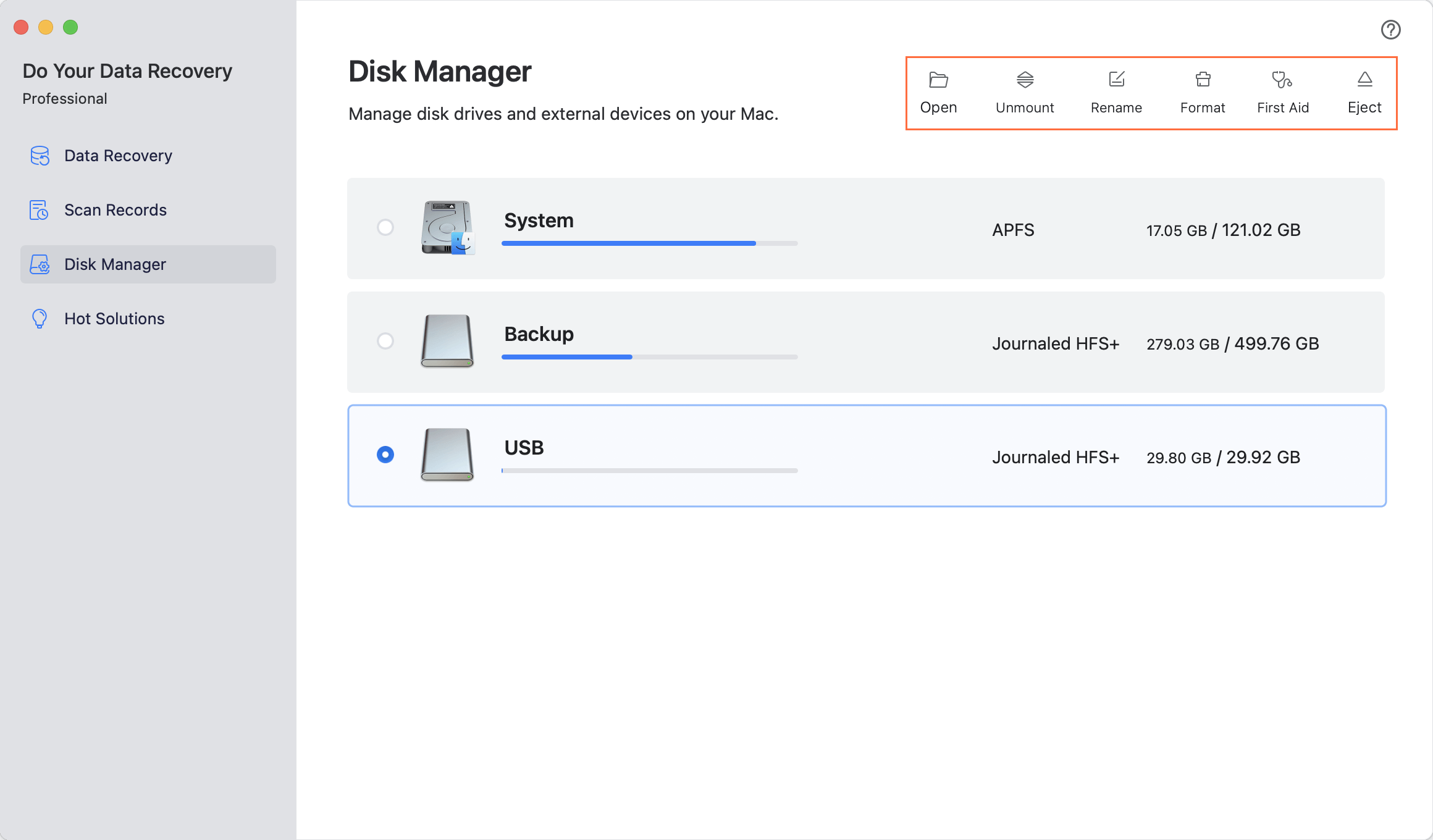Click the Backup drive name label

pyautogui.click(x=539, y=334)
